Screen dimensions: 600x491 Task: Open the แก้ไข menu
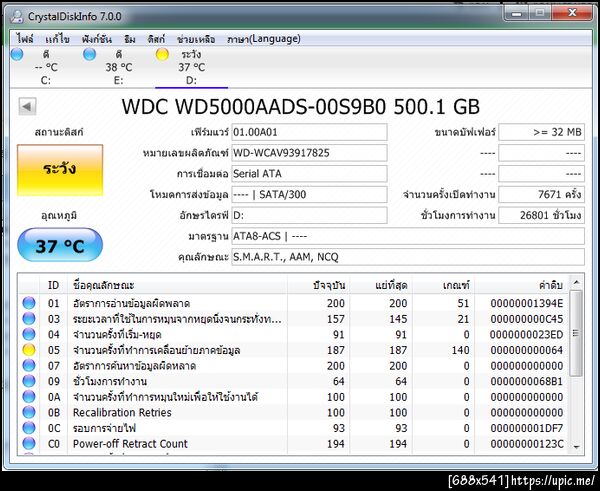click(x=57, y=39)
